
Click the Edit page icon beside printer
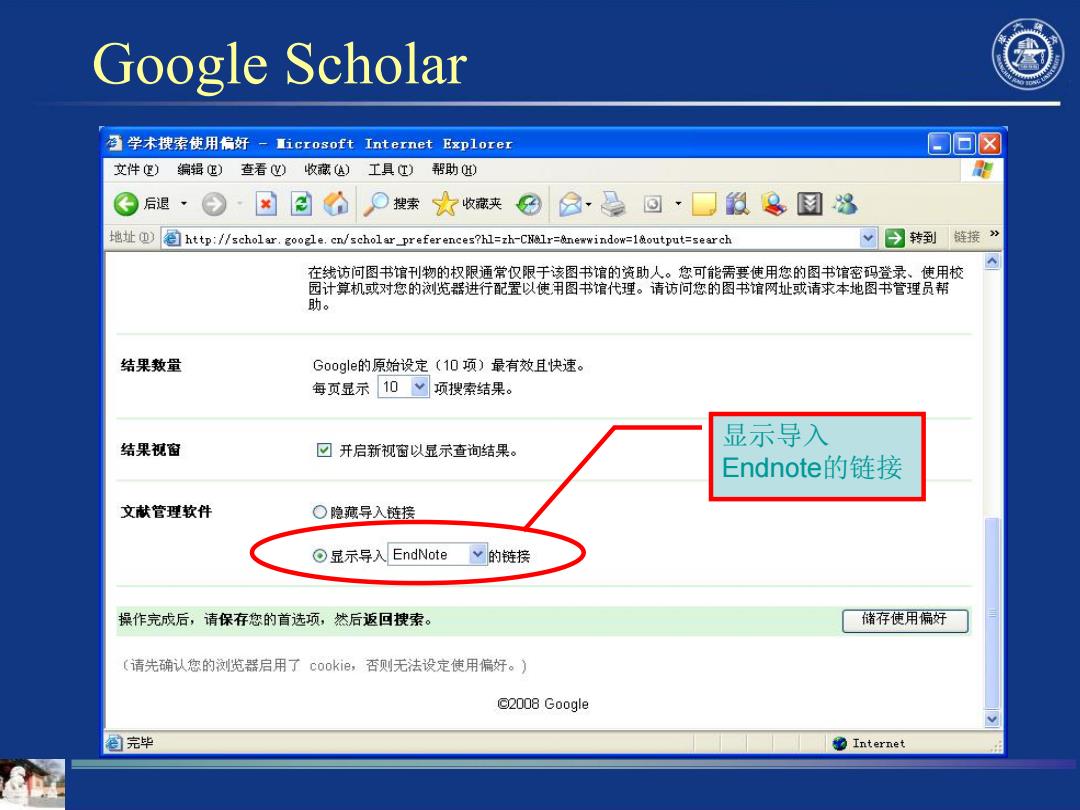tap(653, 204)
